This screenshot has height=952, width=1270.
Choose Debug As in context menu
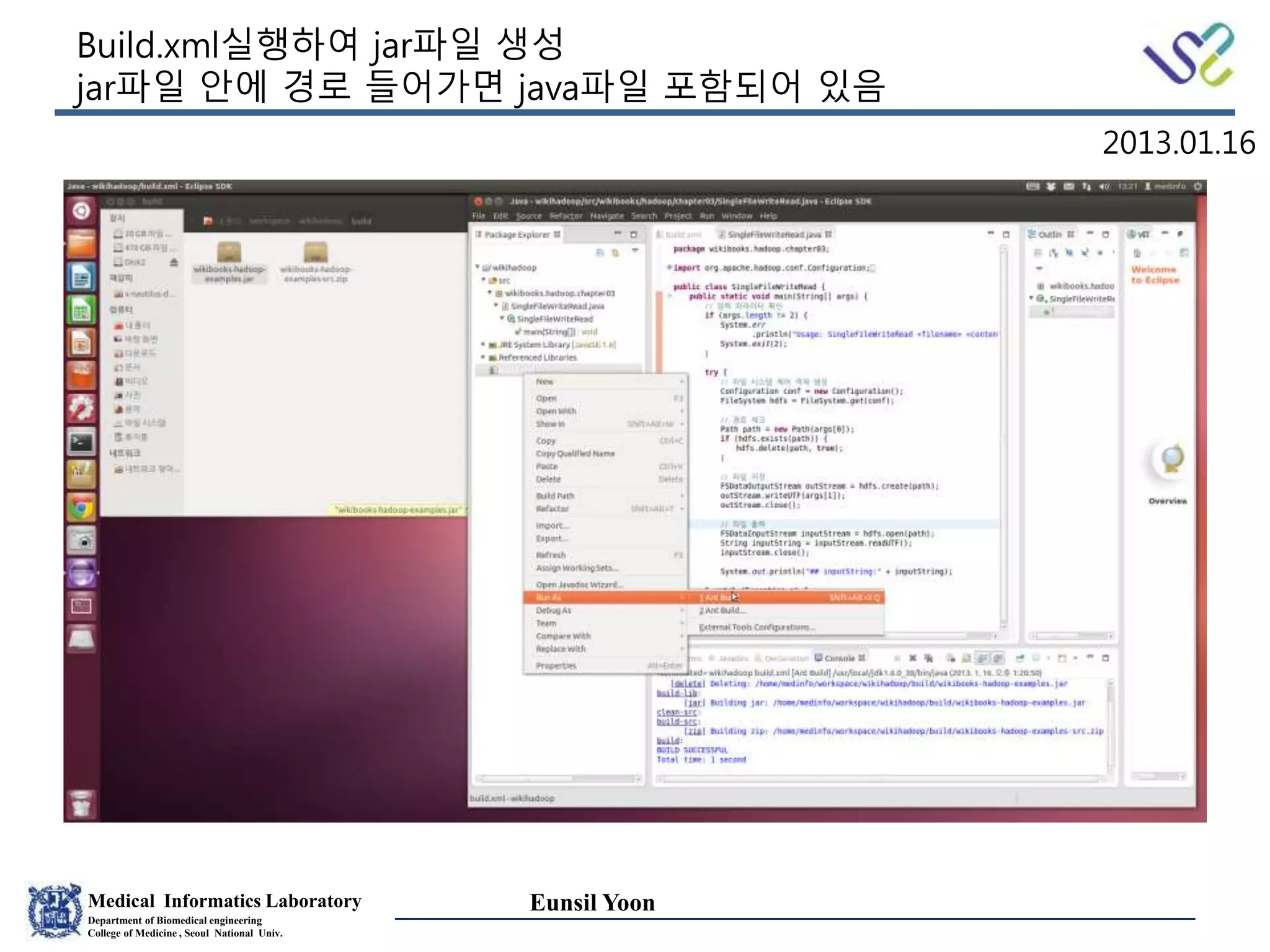[x=606, y=610]
